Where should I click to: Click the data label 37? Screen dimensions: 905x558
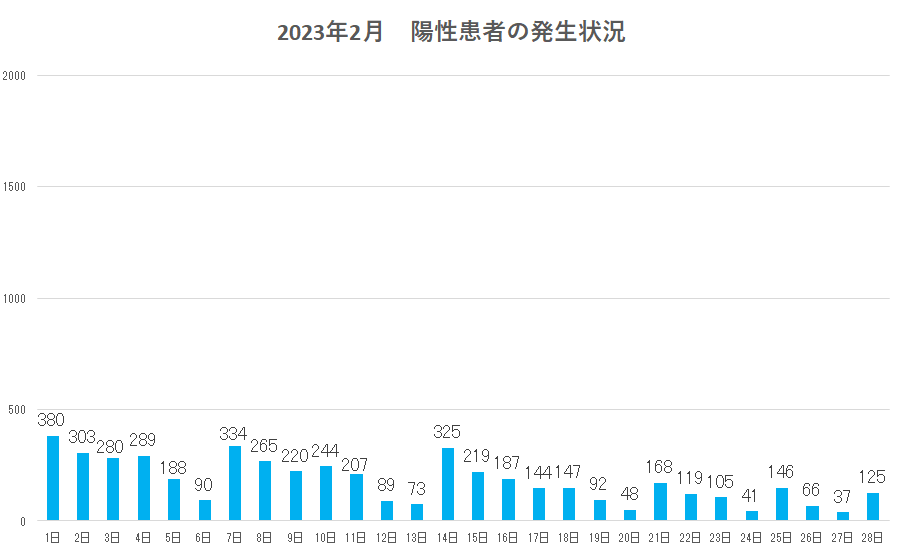click(842, 496)
